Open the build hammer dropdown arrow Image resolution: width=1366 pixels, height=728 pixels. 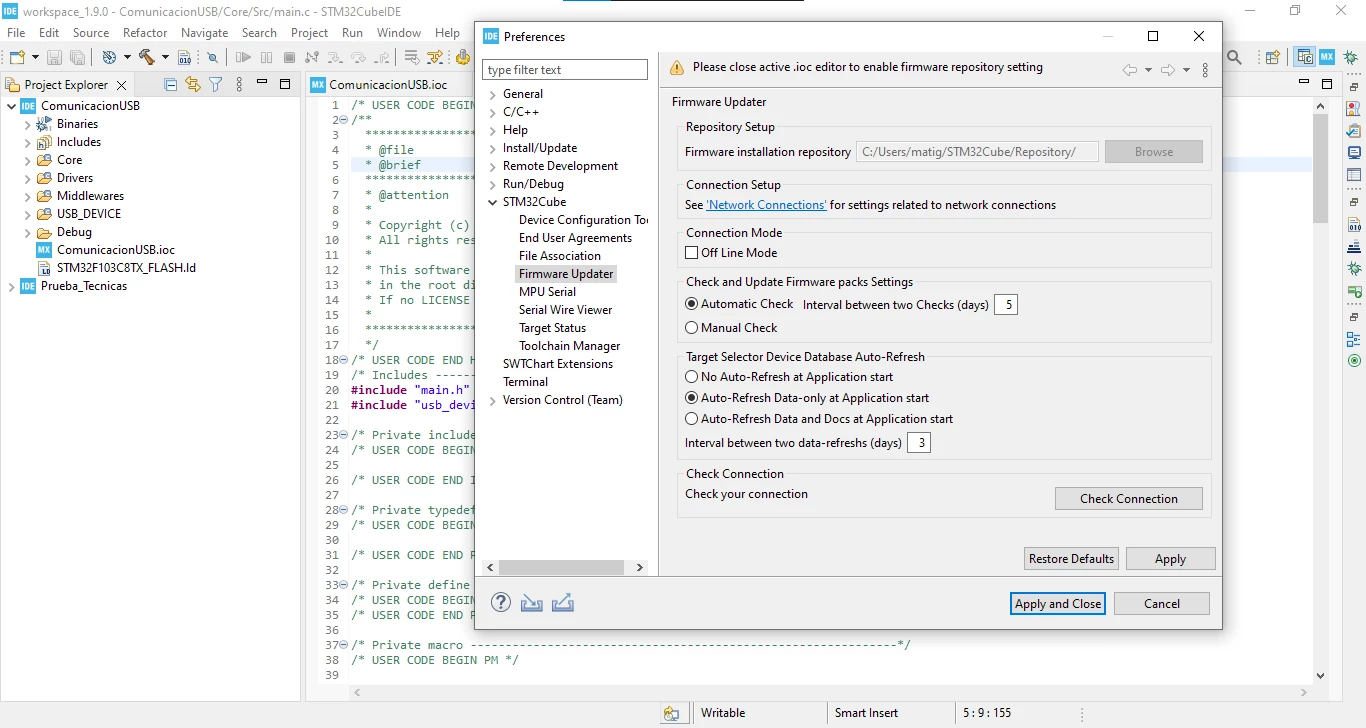[x=164, y=58]
